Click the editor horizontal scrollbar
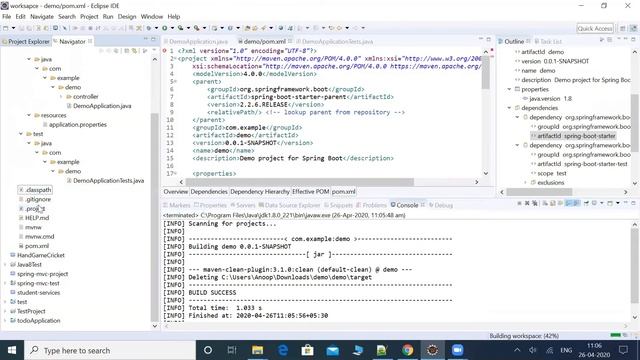 click(299, 182)
